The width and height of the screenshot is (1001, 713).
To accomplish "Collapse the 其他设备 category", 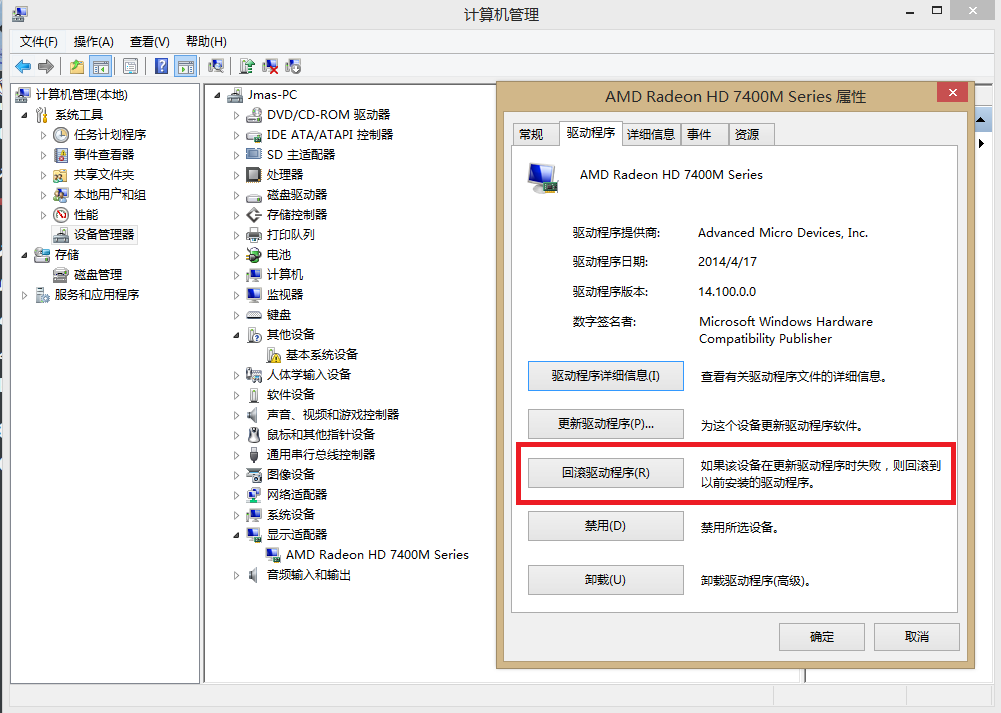I will click(236, 335).
